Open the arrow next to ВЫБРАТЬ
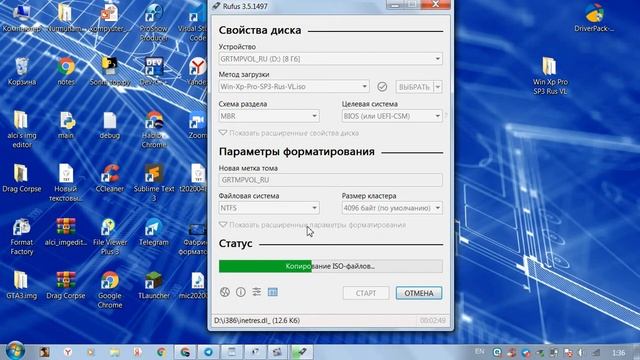Screen dimensions: 640x360 438,87
